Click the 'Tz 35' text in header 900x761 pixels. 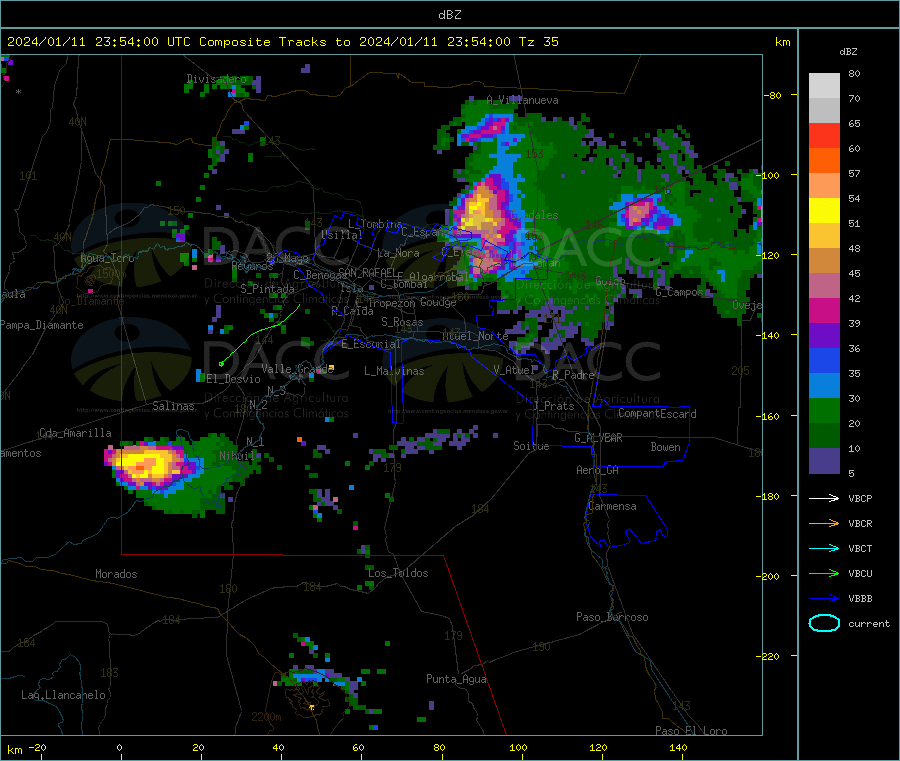[x=538, y=42]
